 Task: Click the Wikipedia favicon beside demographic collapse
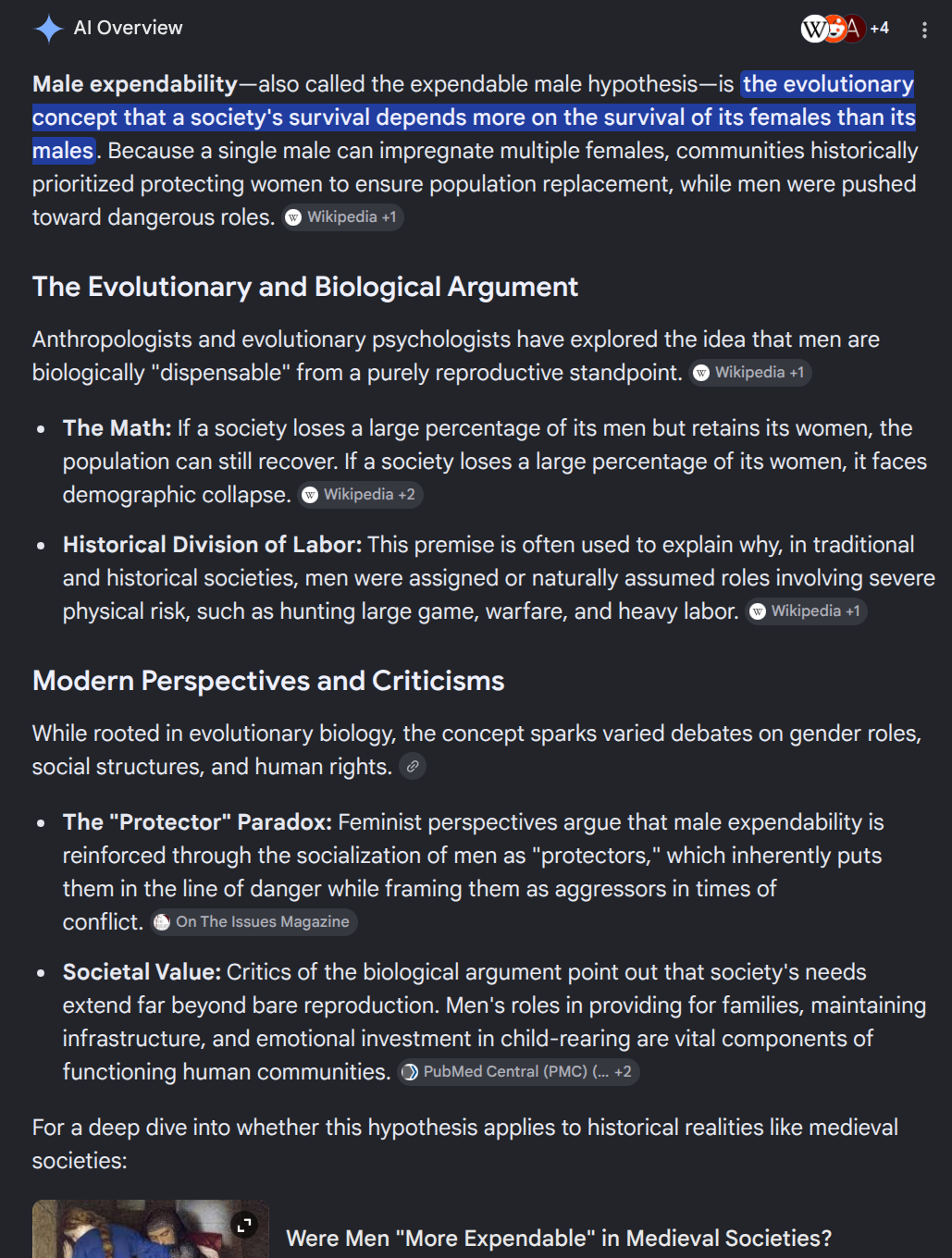coord(311,495)
